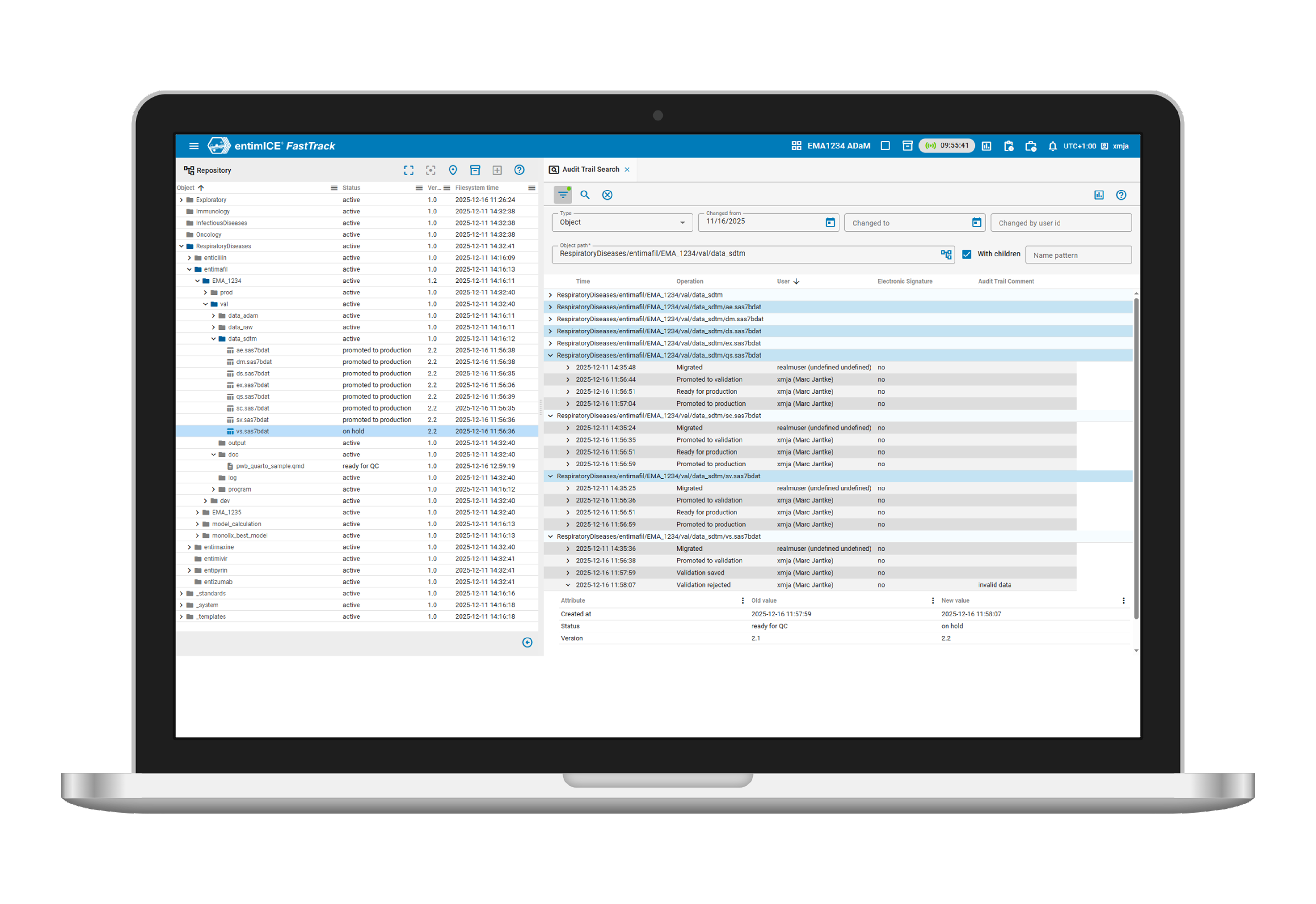Open the Type dropdown set to Object
The height and width of the screenshot is (904, 1316).
point(622,223)
